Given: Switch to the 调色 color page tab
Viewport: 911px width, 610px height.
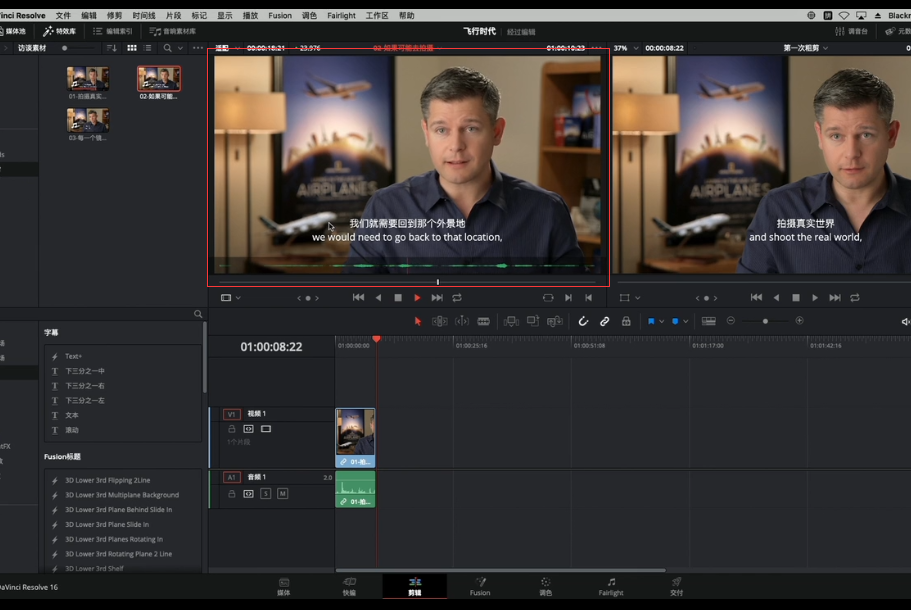Looking at the screenshot, I should (x=545, y=586).
